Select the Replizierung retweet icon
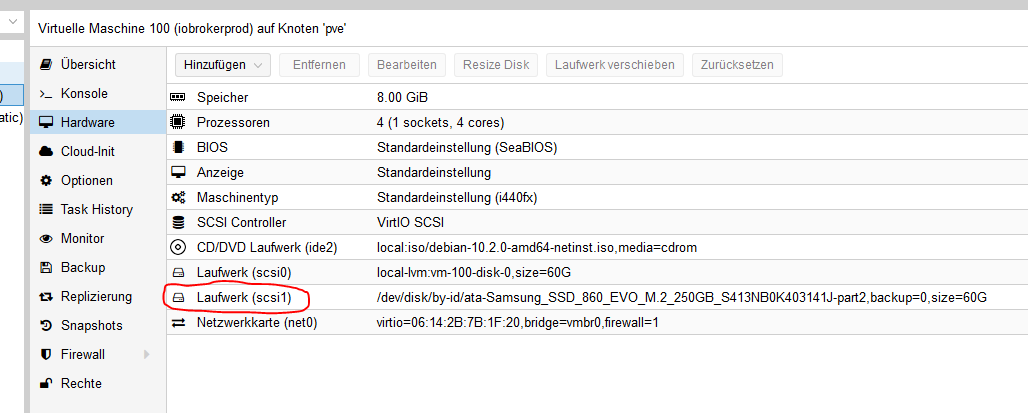This screenshot has width=1028, height=413. (46, 296)
